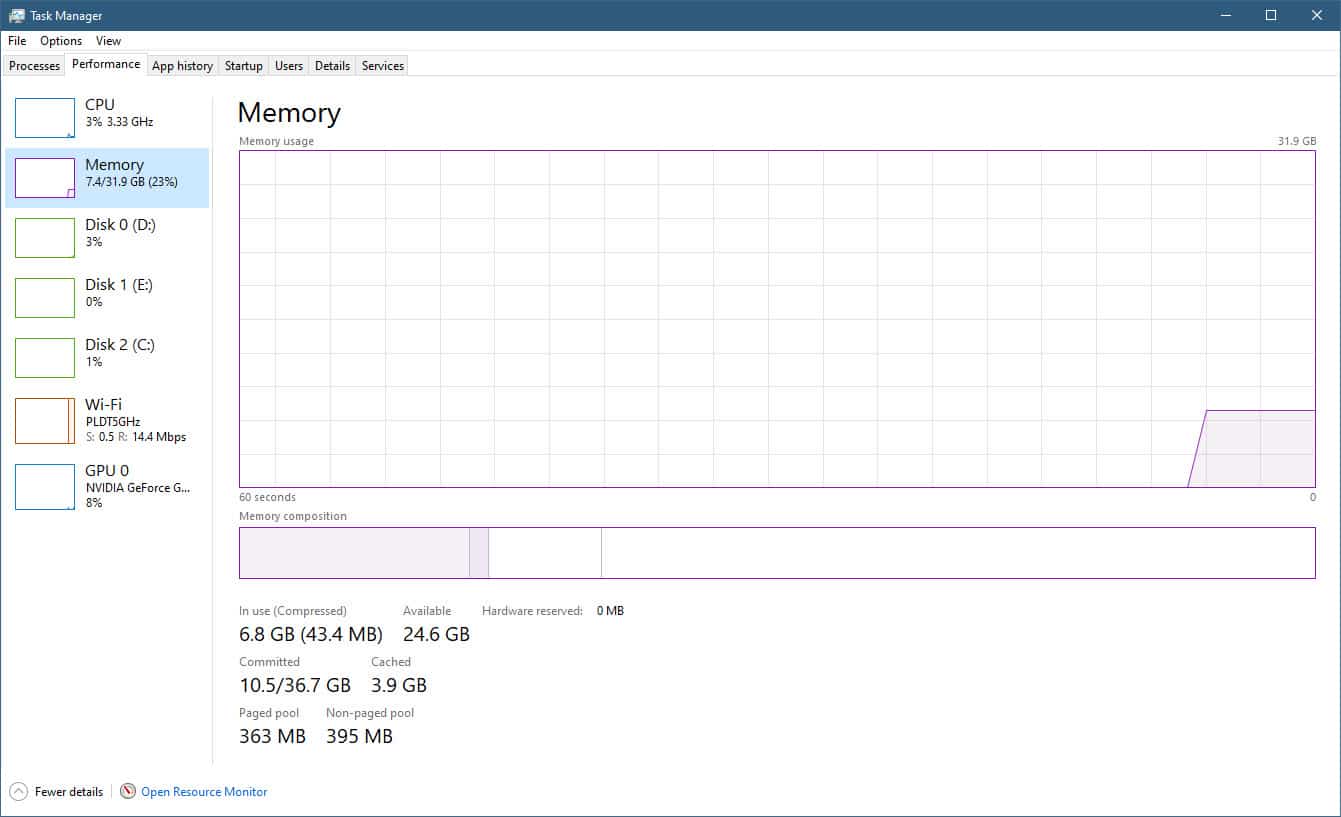Viewport: 1341px width, 817px height.
Task: Open the File menu
Action: point(17,41)
